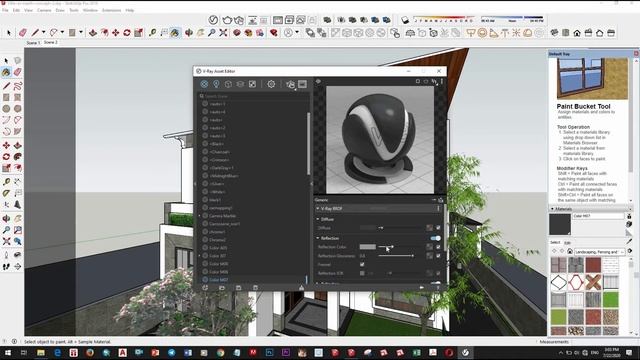Open Windows Start button

point(7,352)
